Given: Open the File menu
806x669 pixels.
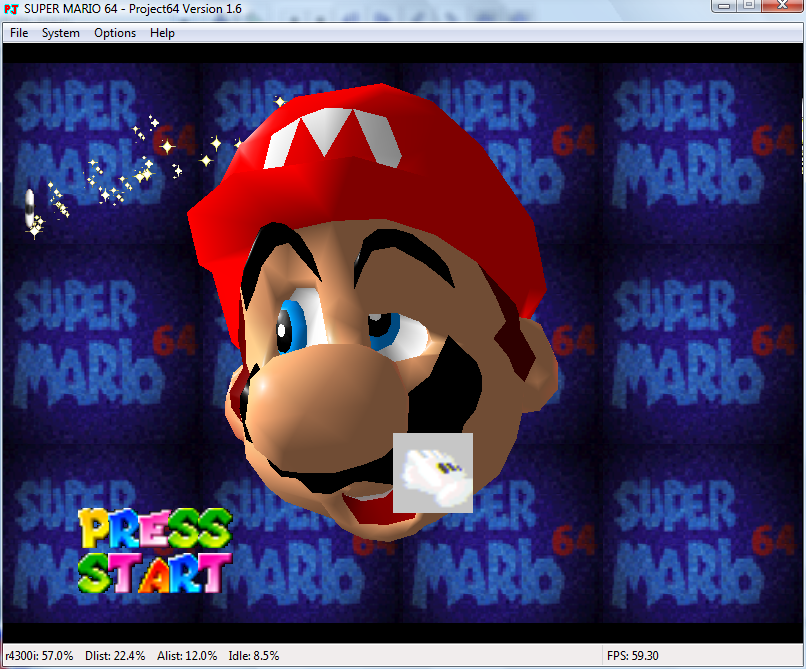Looking at the screenshot, I should pyautogui.click(x=19, y=33).
